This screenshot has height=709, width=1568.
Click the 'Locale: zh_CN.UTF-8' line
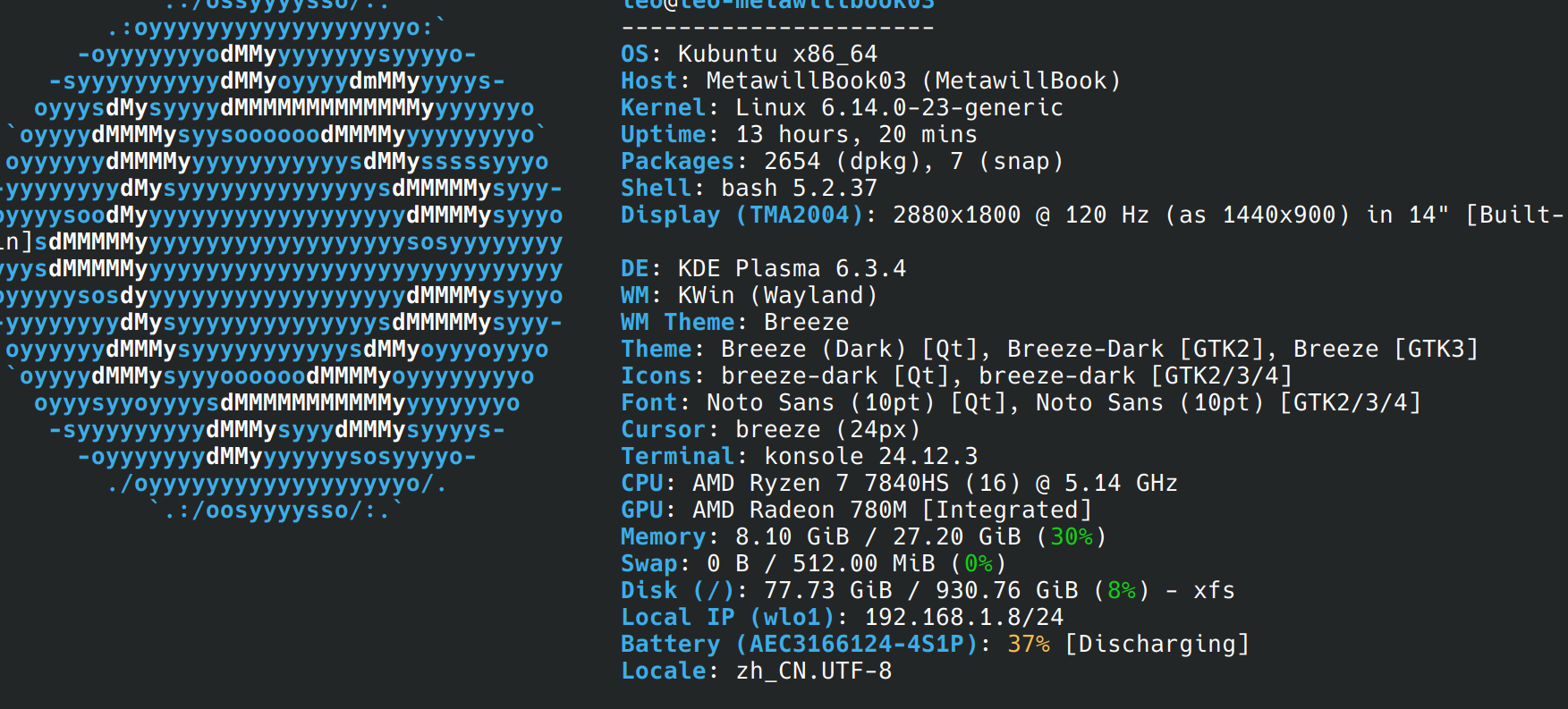point(757,671)
